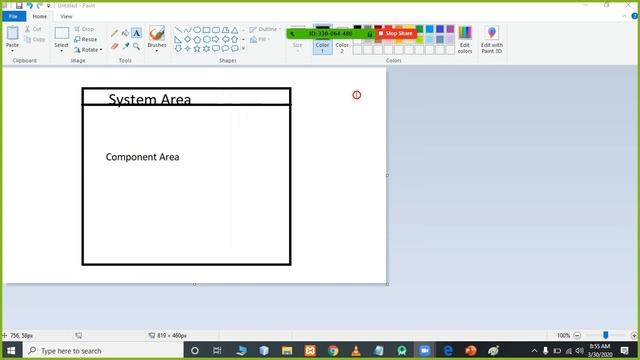This screenshot has width=640, height=360.
Task: Move the zoom slider thumb
Action: 606,335
